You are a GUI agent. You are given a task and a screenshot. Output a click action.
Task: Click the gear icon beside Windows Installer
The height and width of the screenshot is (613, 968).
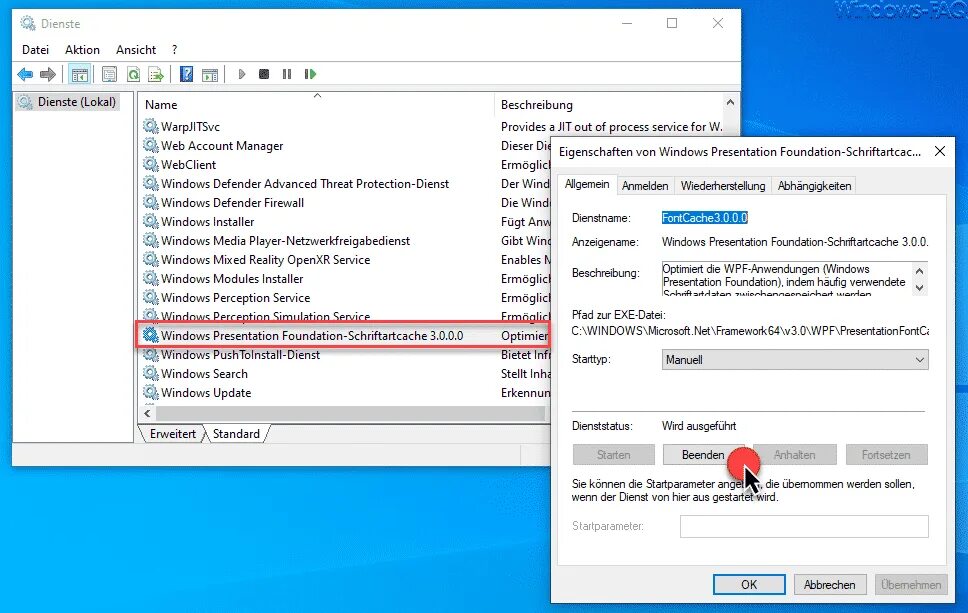(x=151, y=222)
